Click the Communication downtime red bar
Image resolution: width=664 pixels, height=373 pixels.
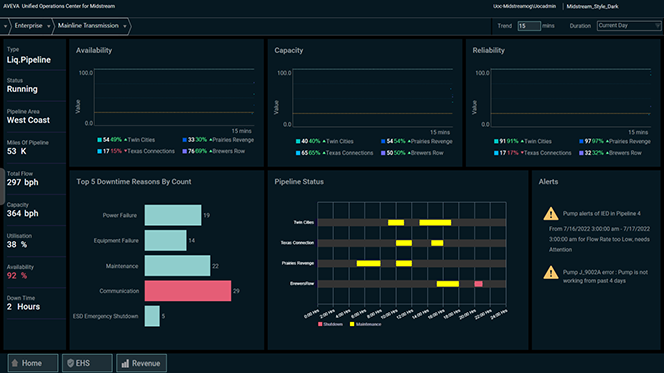tap(188, 291)
